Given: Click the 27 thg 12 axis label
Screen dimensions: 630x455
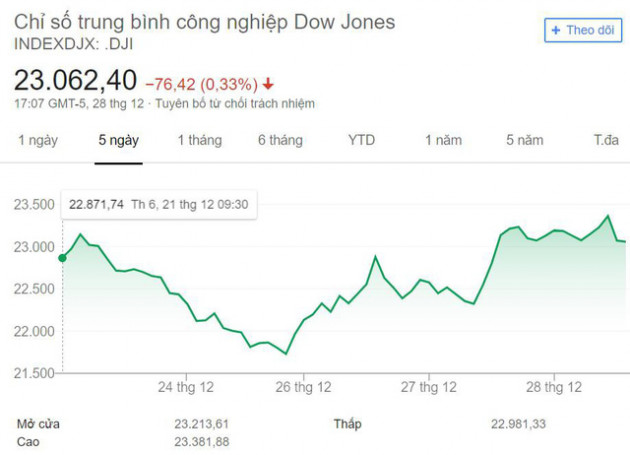Looking at the screenshot, I should [428, 386].
